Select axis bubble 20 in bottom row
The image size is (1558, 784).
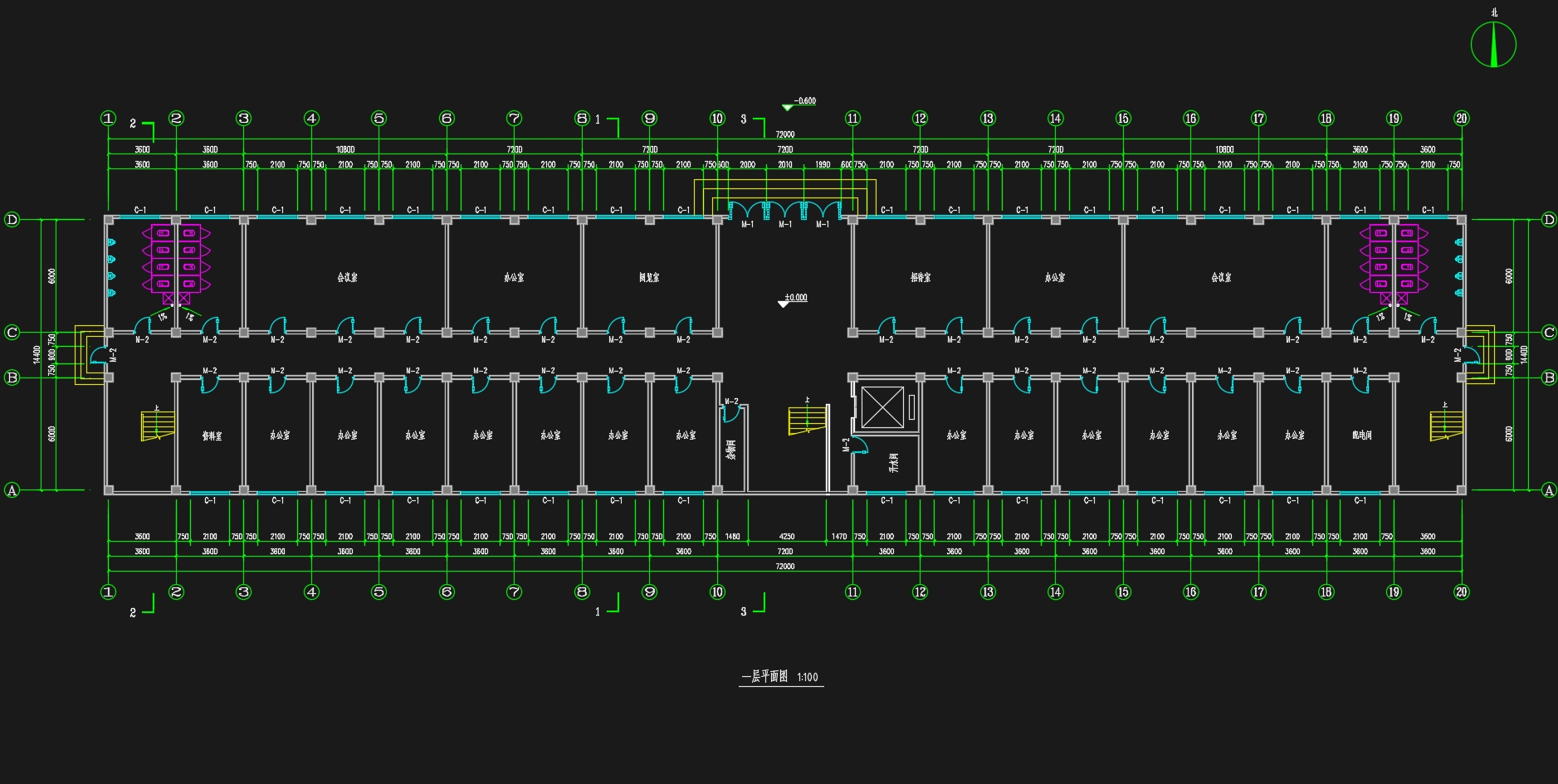[x=1462, y=592]
